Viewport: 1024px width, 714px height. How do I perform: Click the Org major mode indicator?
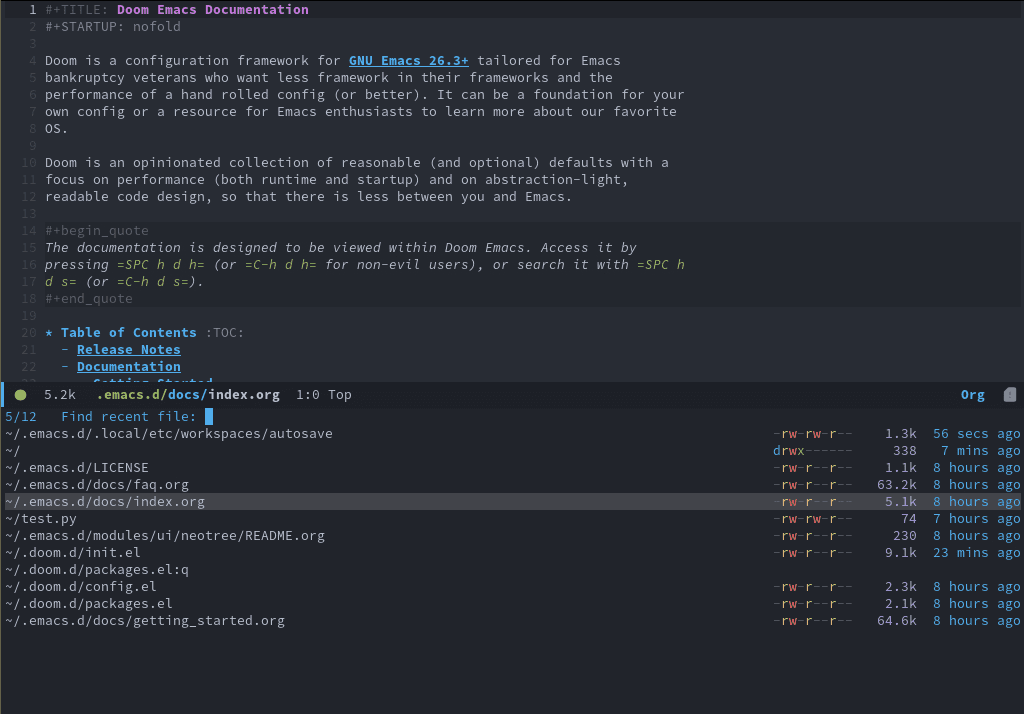pyautogui.click(x=972, y=395)
